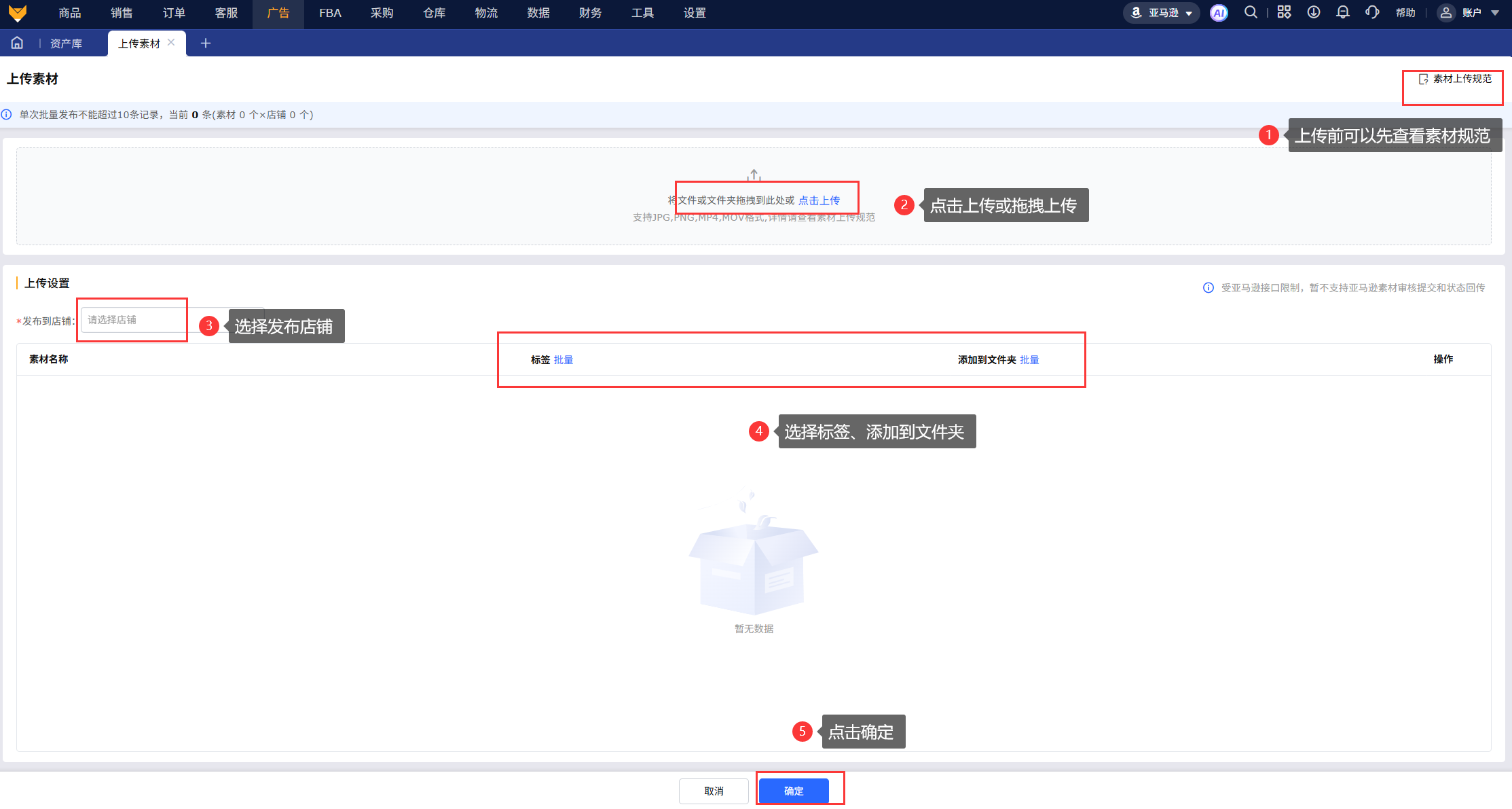Click the 确定 confirm button
Screen dimensions: 1512x809
coord(793,791)
